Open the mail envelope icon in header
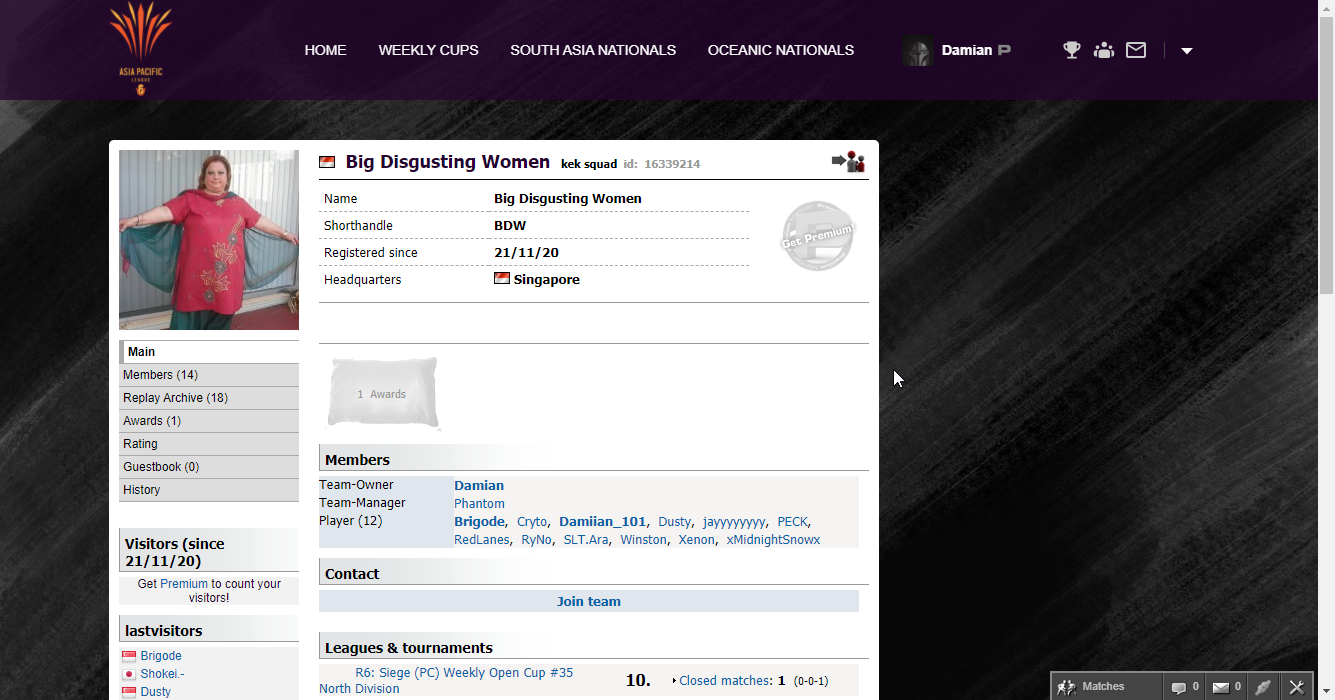Viewport: 1335px width, 700px height. [x=1136, y=50]
